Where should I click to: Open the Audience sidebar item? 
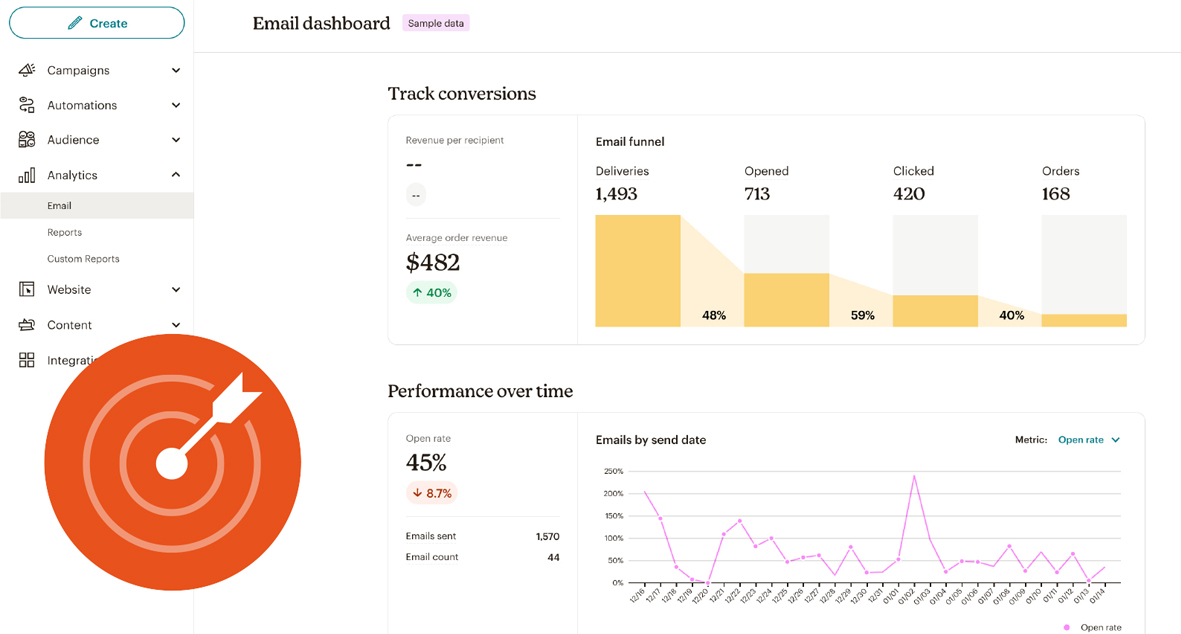96,139
